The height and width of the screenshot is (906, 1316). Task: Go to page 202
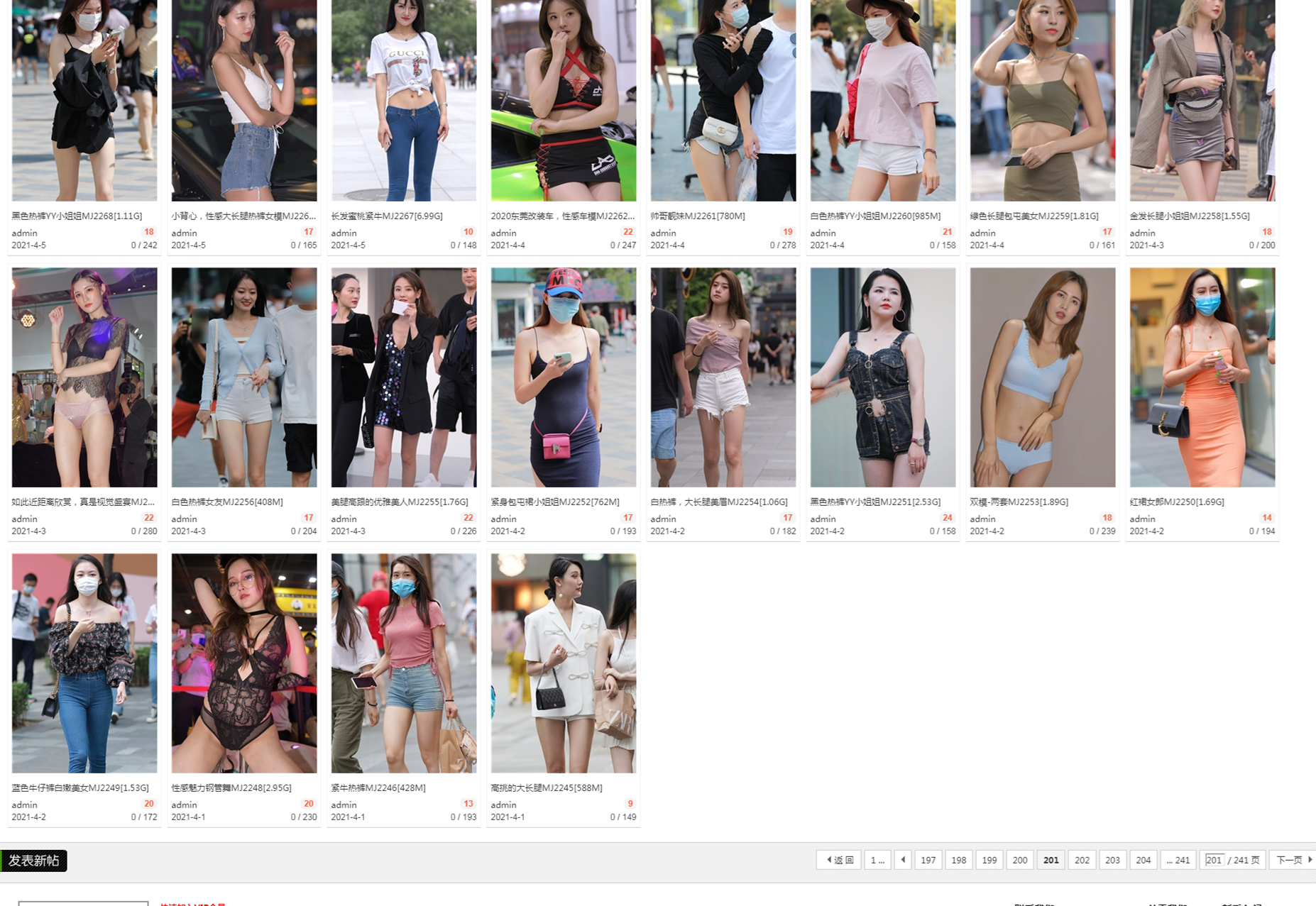1082,860
